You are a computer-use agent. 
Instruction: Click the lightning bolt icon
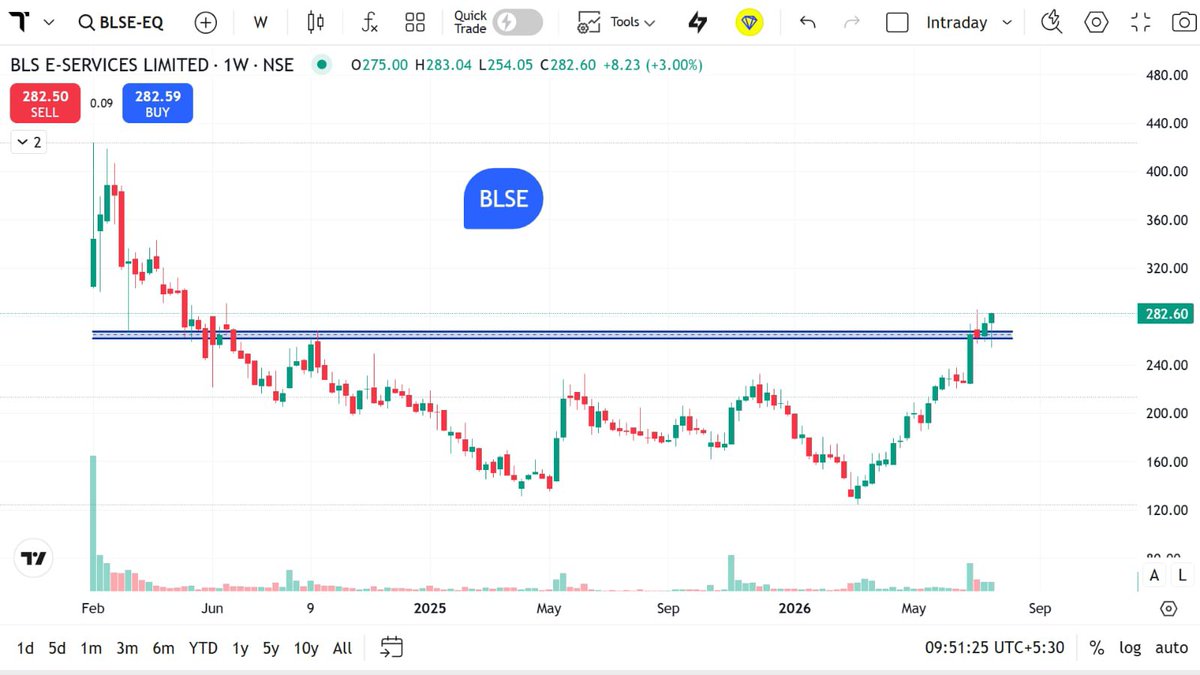pos(698,22)
